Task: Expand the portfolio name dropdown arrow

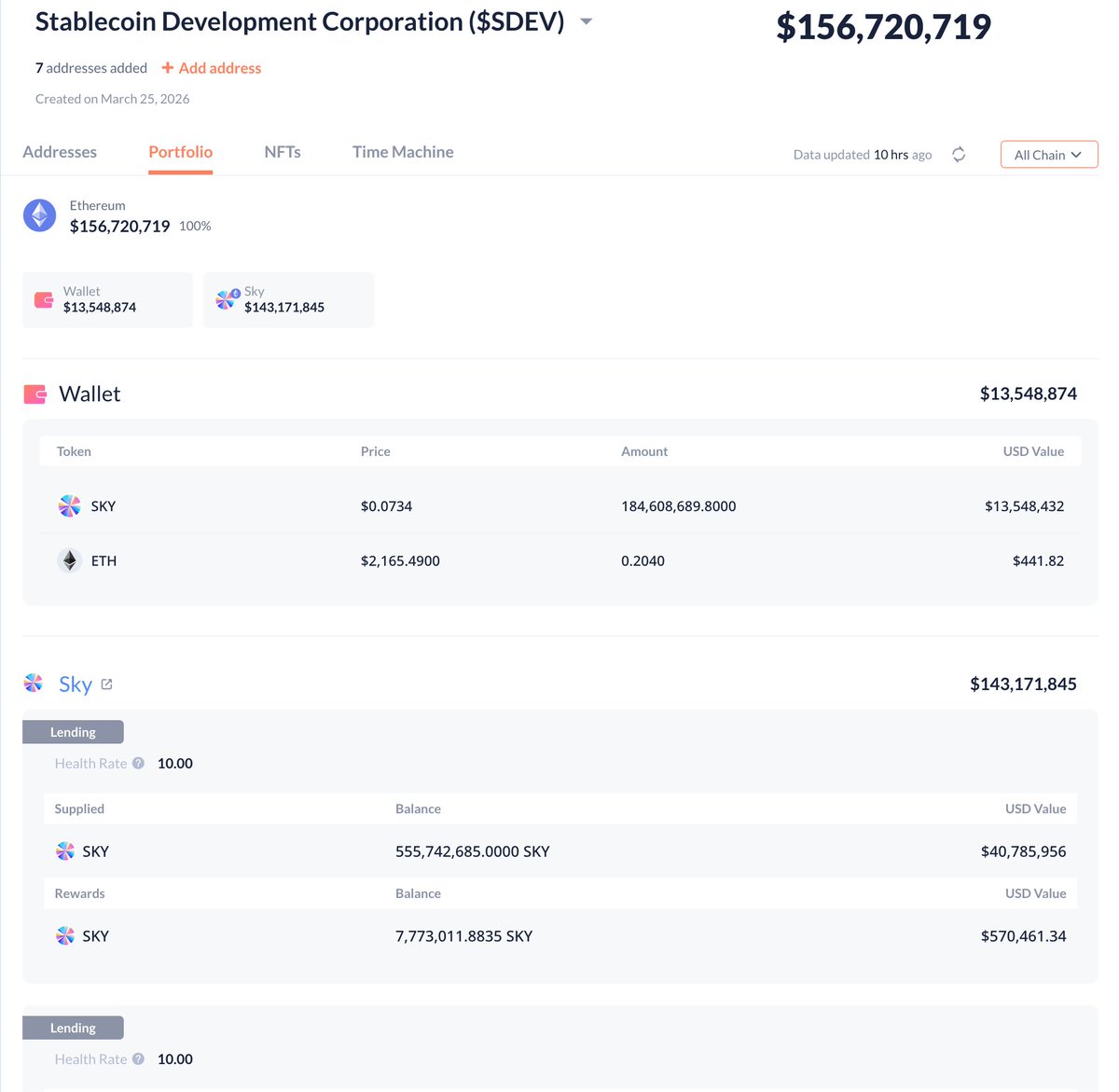Action: [586, 21]
